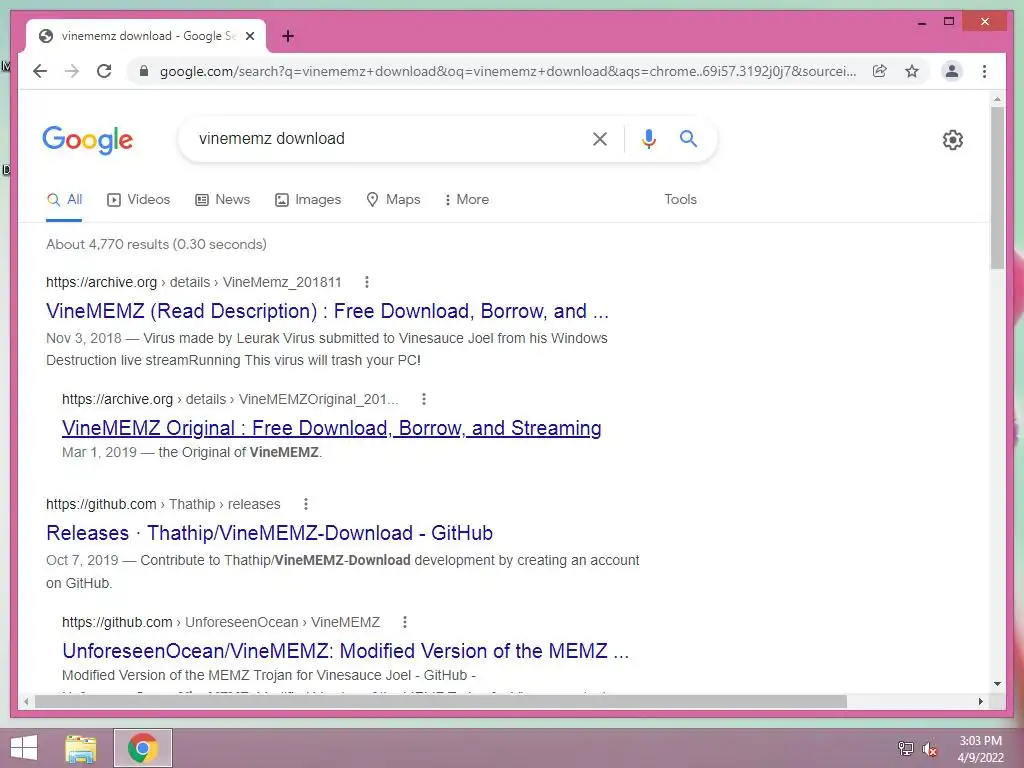1024x768 pixels.
Task: Focus the Chrome address bar URL
Action: tap(507, 71)
